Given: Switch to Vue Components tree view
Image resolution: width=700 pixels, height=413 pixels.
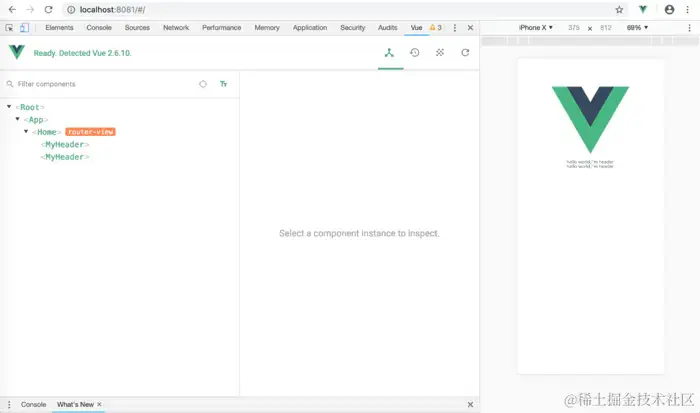Looking at the screenshot, I should [389, 53].
